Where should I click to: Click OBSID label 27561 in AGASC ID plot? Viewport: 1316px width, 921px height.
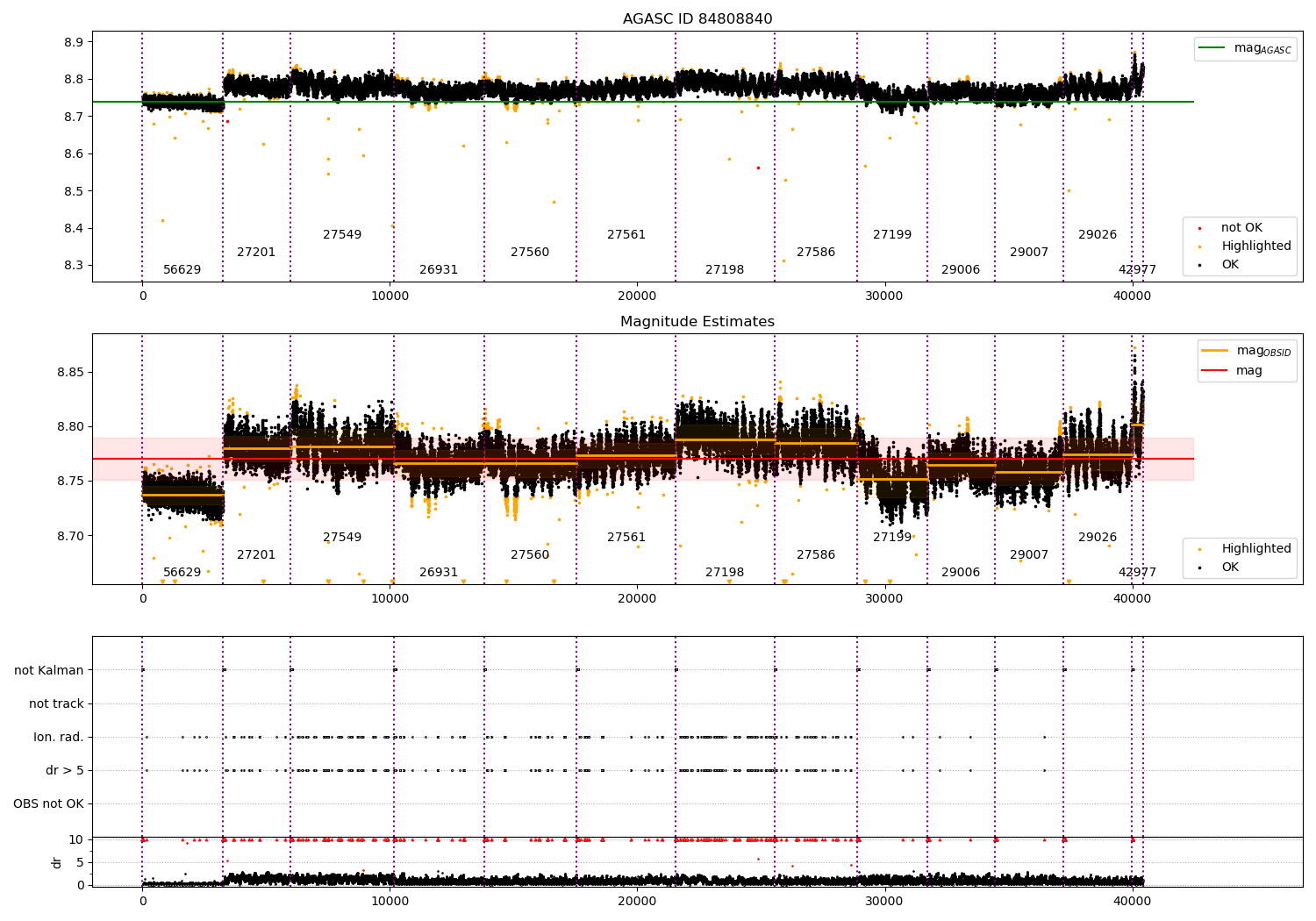coord(626,235)
